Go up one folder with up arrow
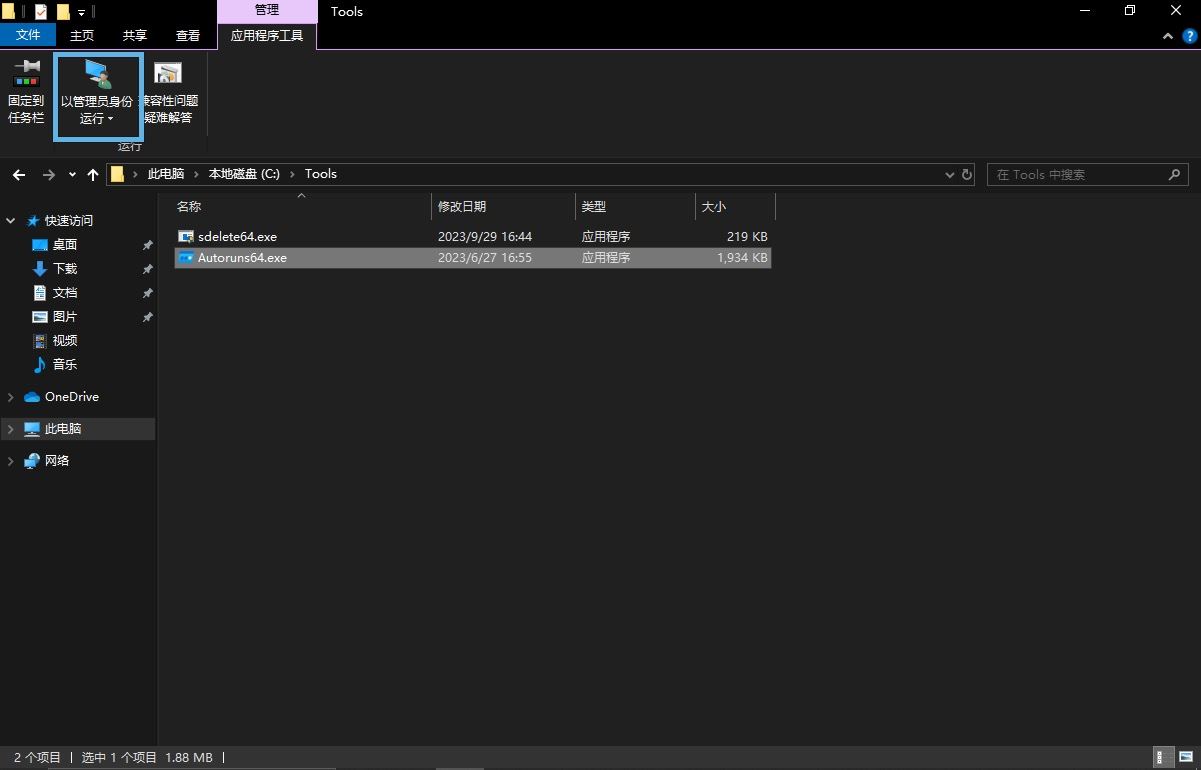The image size is (1201, 770). [x=93, y=174]
